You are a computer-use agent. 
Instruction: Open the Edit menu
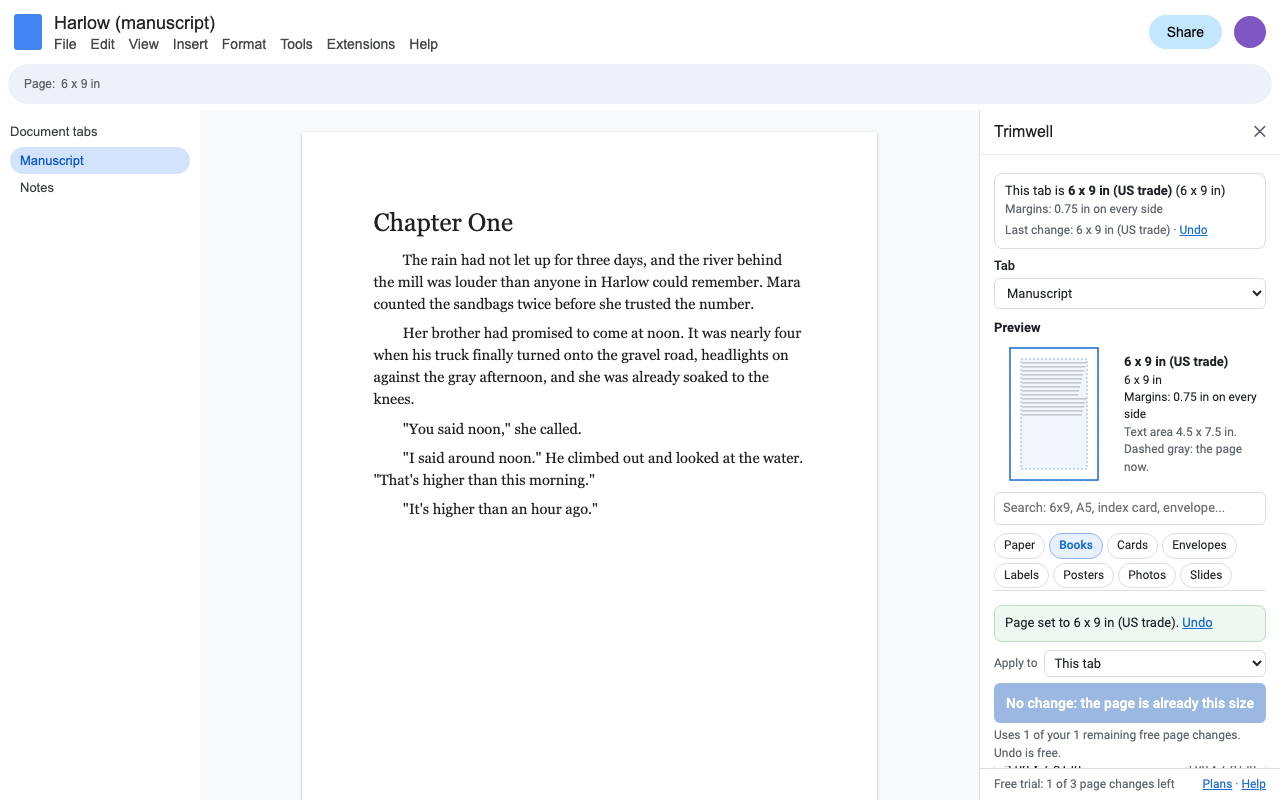(x=102, y=44)
